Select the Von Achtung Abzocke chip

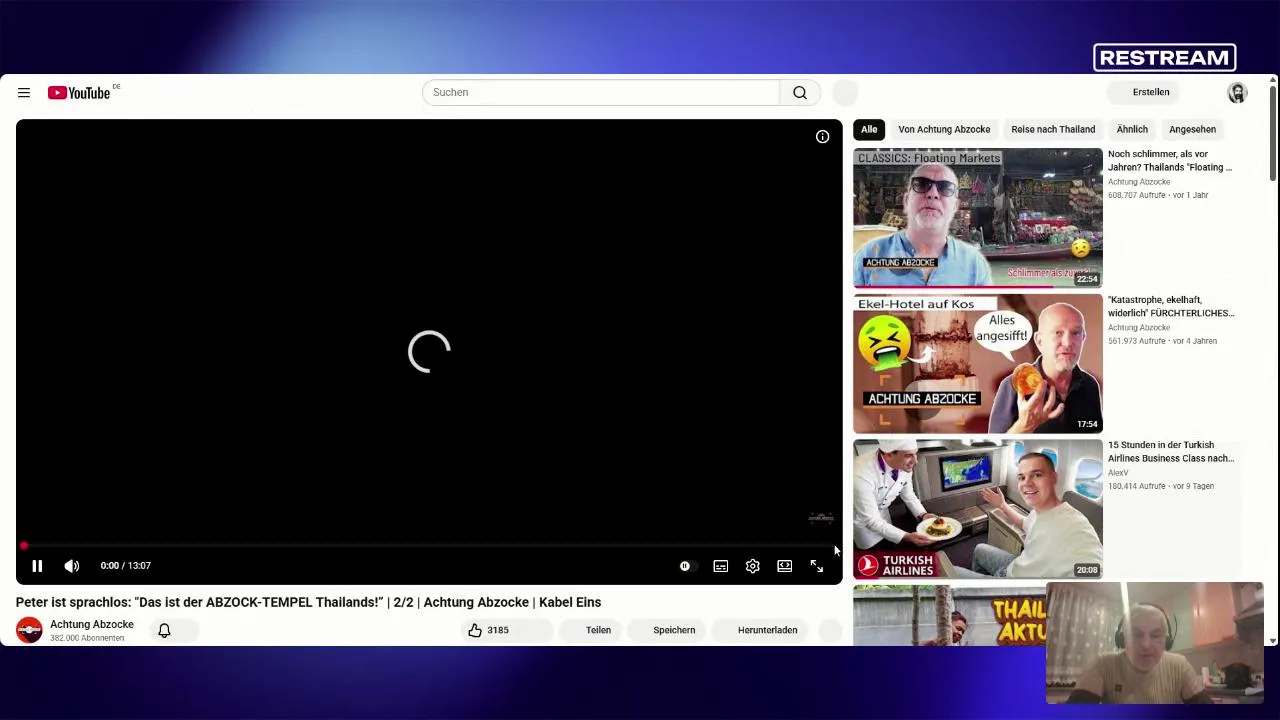click(x=944, y=129)
